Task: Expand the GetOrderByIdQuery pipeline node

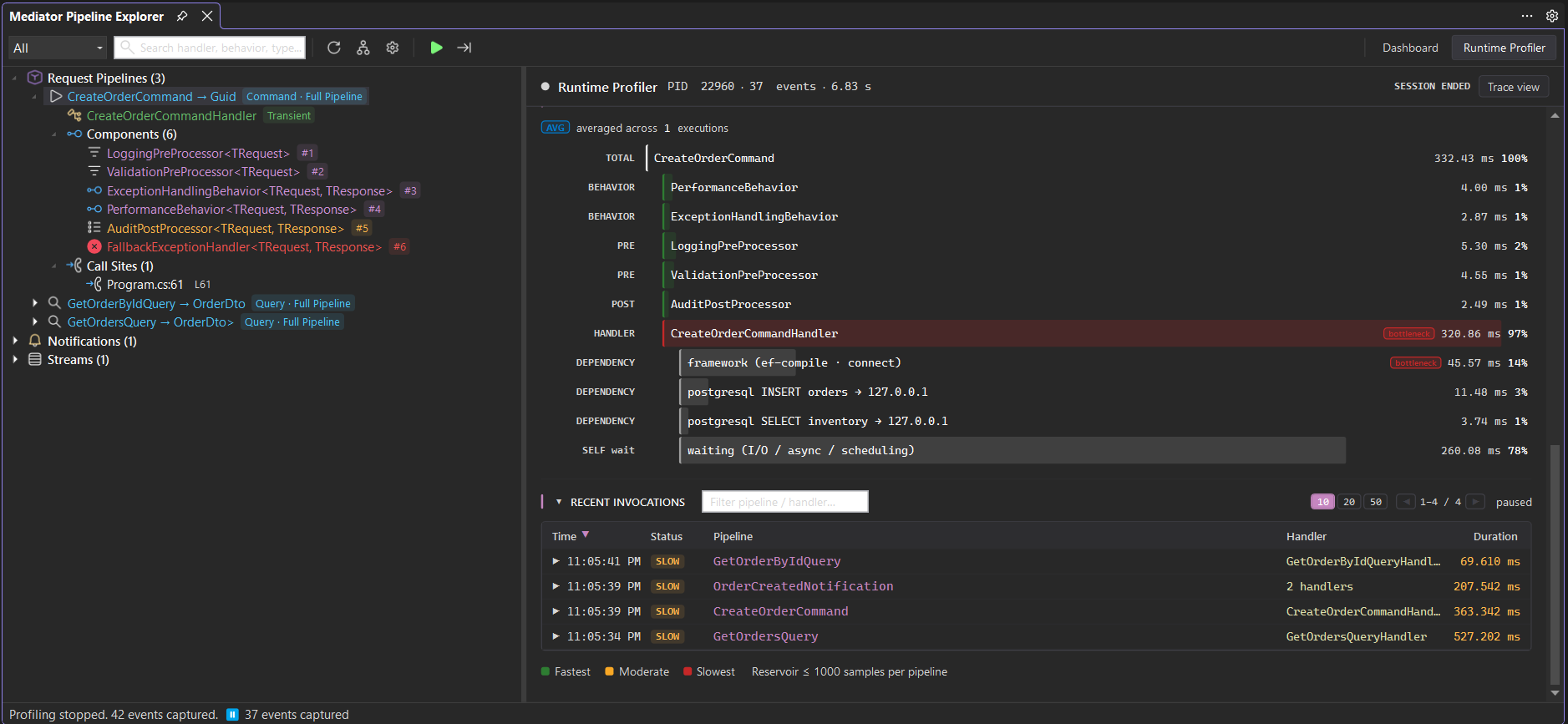Action: [x=34, y=303]
